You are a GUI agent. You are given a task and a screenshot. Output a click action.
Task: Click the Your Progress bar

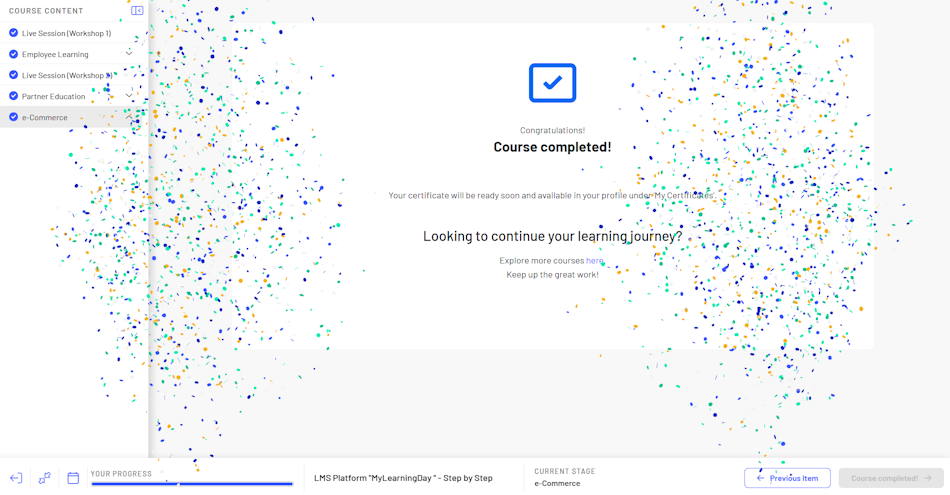tap(192, 483)
